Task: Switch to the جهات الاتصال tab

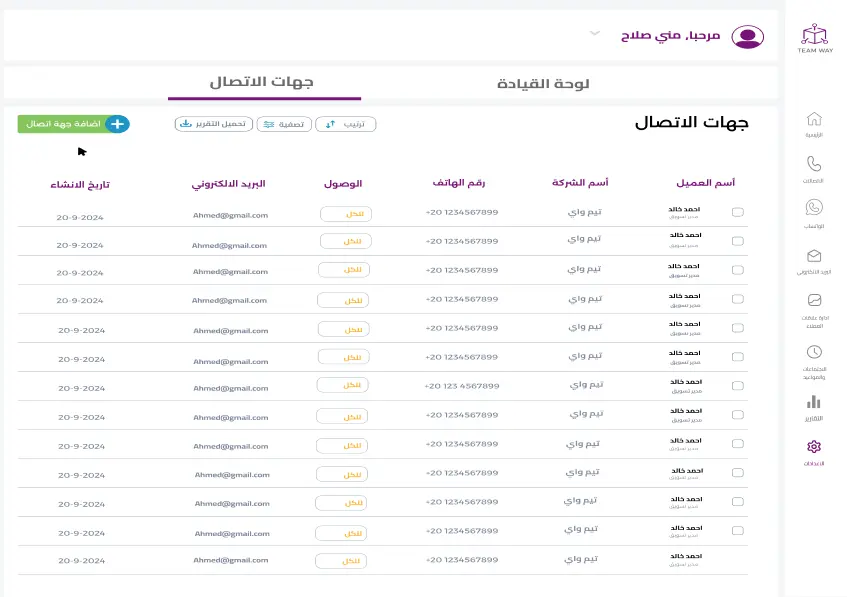Action: 263,83
